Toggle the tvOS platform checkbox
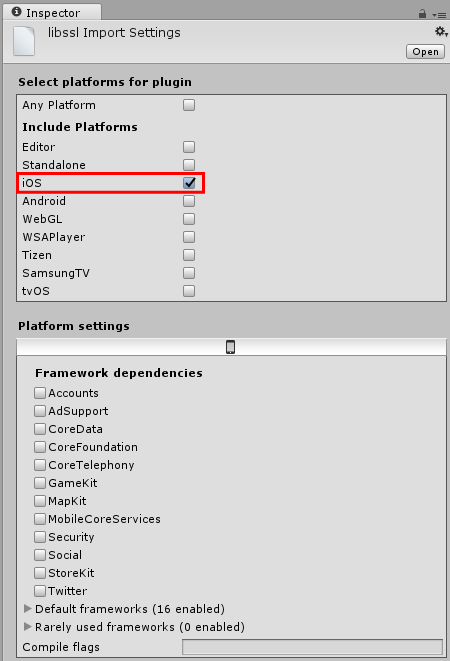Screen dimensions: 450x661 (189, 291)
